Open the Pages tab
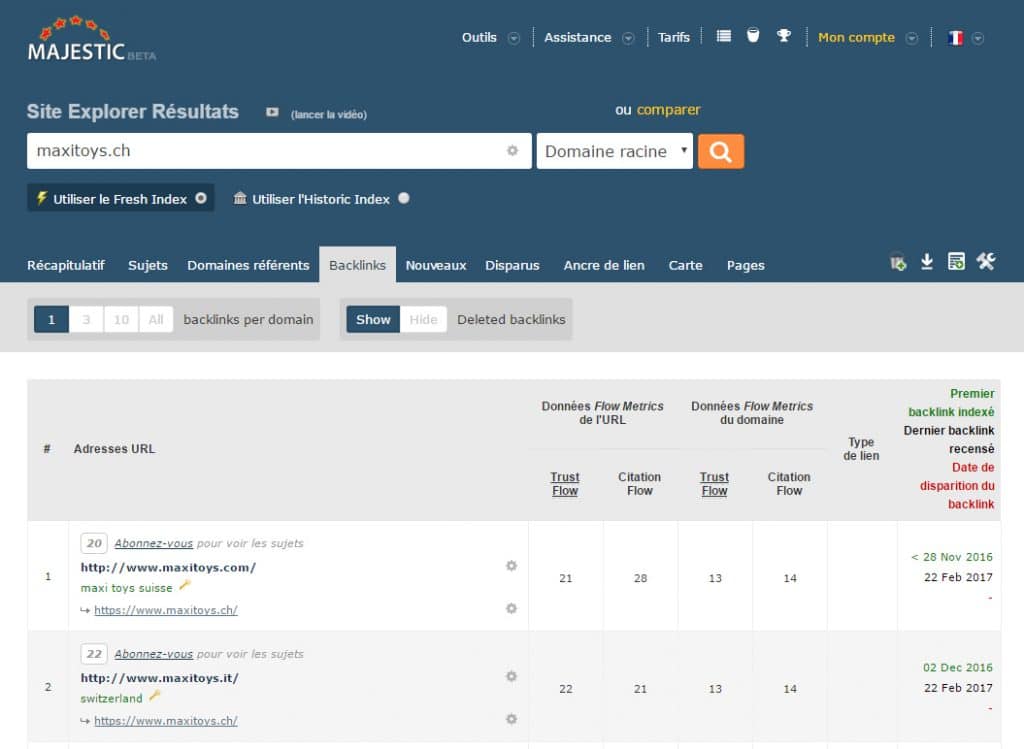1024x749 pixels. pyautogui.click(x=745, y=265)
